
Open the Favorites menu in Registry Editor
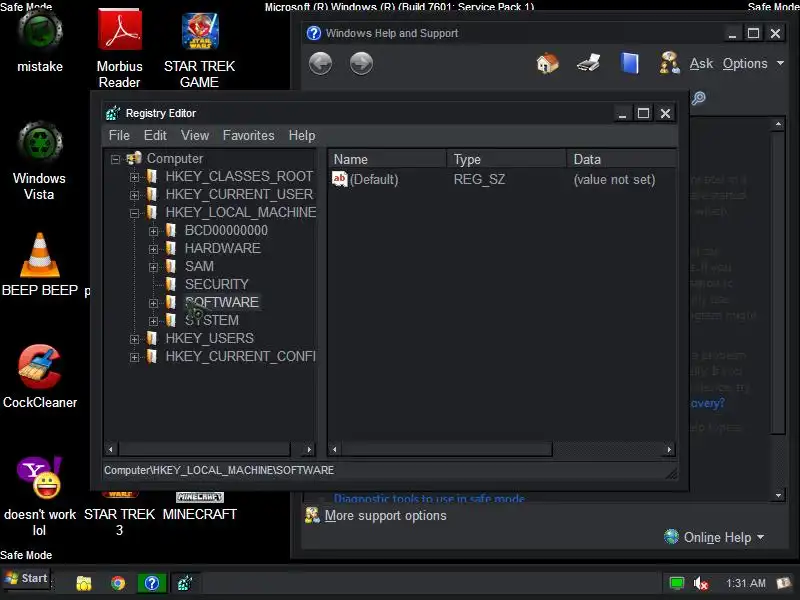coord(248,135)
